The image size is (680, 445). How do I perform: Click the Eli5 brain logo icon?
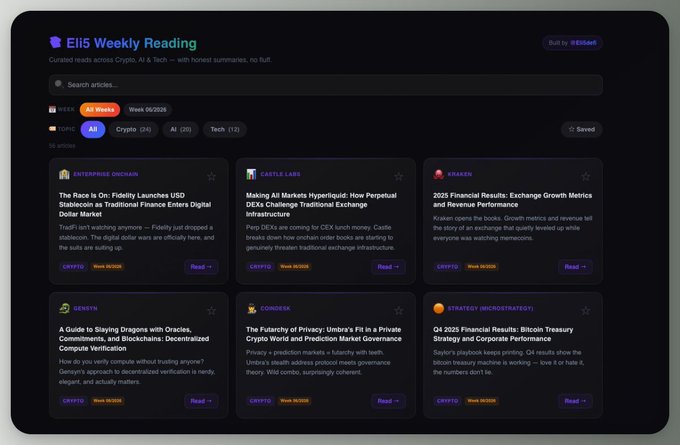click(x=55, y=42)
